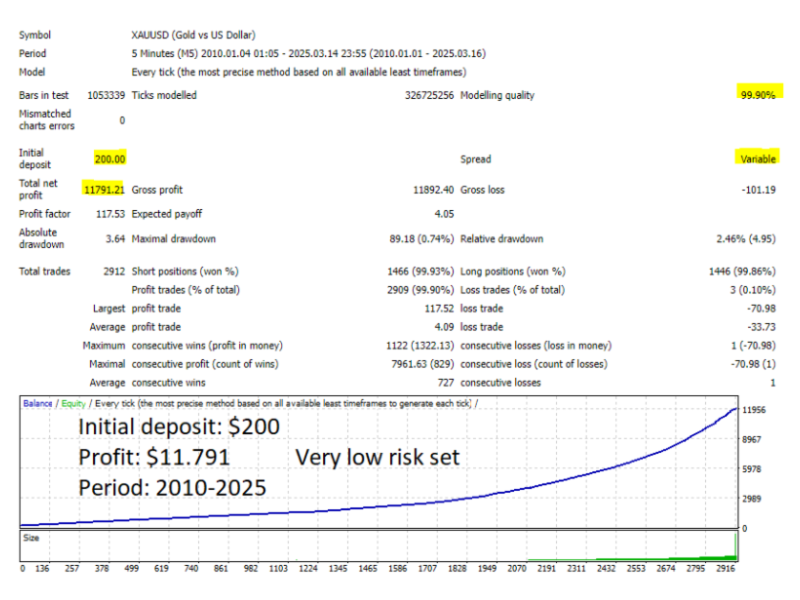Click the 11956 mark on the balance axis
Screen dimensions: 800x600
point(752,410)
